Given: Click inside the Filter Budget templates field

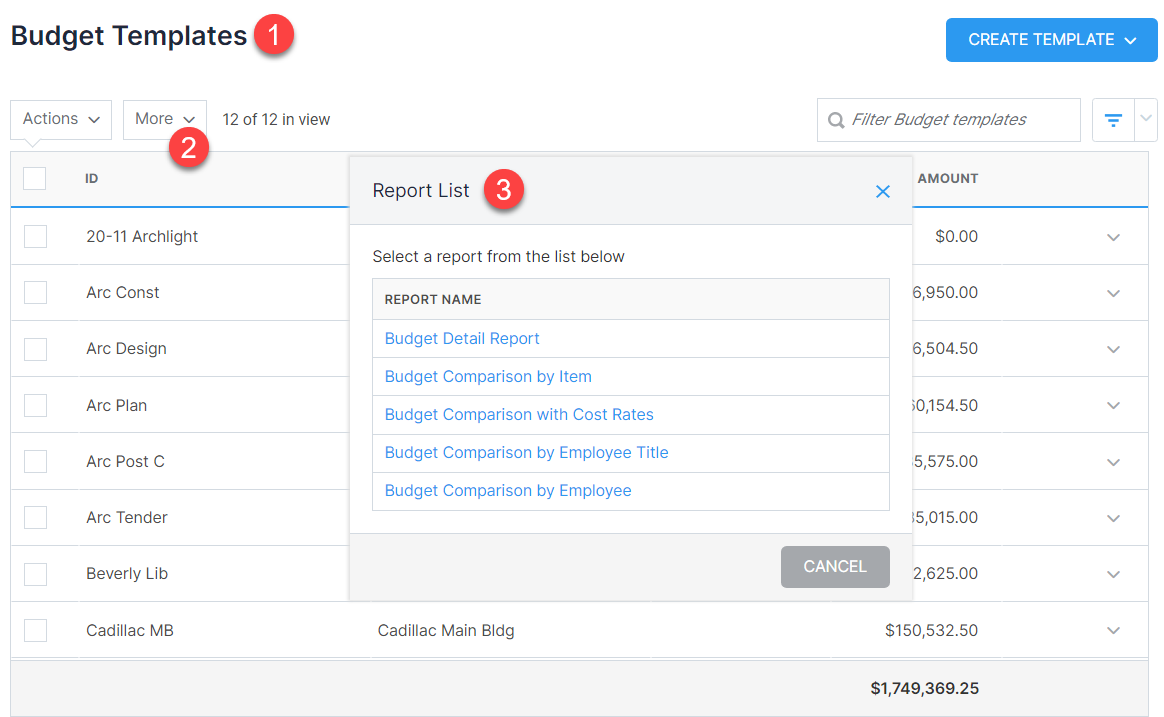Looking at the screenshot, I should tap(948, 119).
